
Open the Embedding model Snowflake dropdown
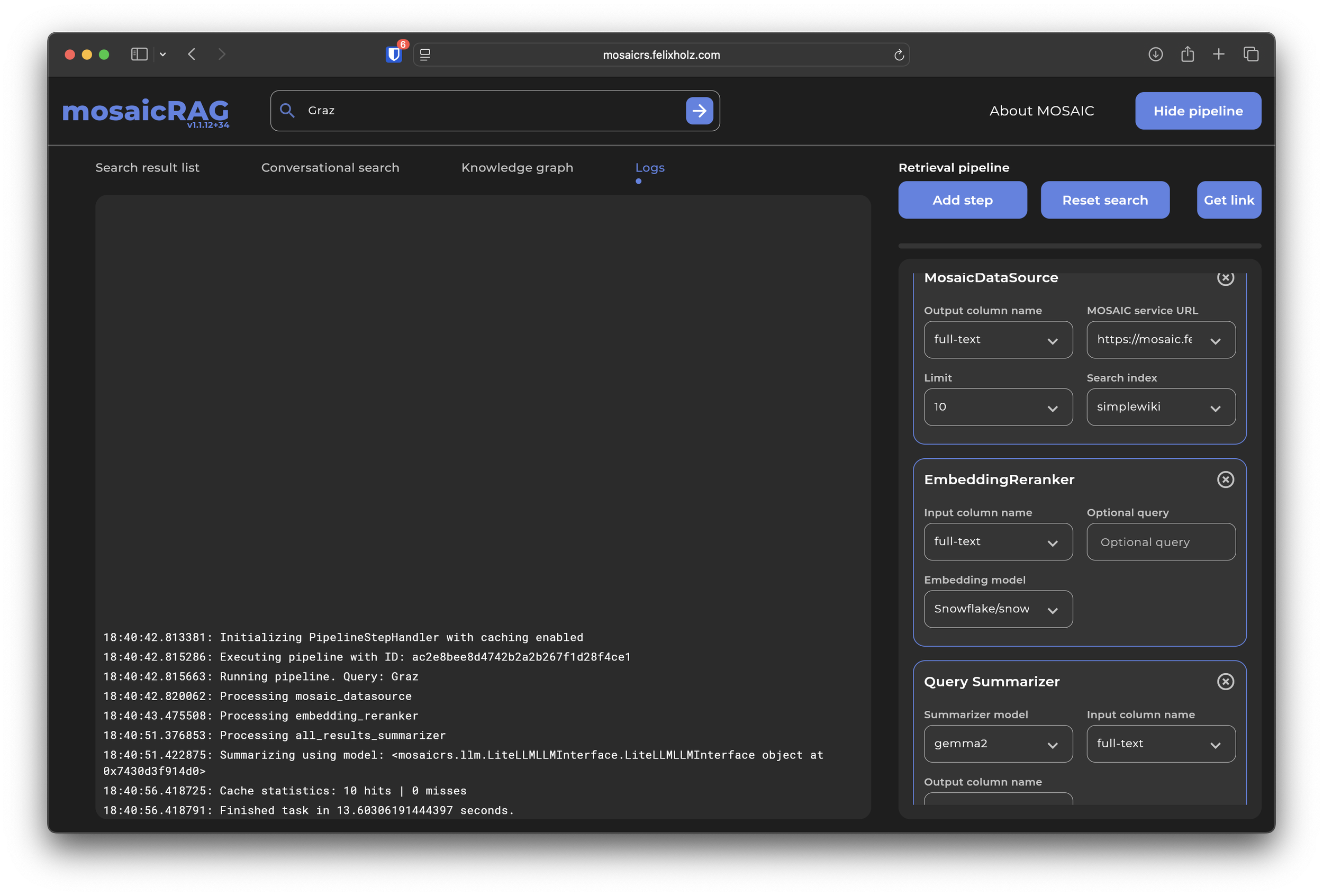point(998,609)
